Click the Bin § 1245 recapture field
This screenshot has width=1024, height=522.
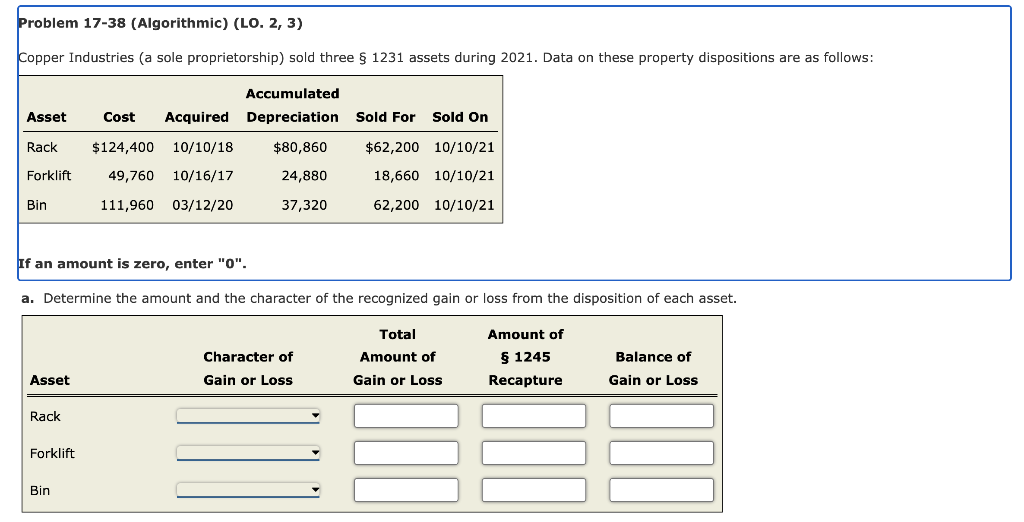tap(534, 490)
